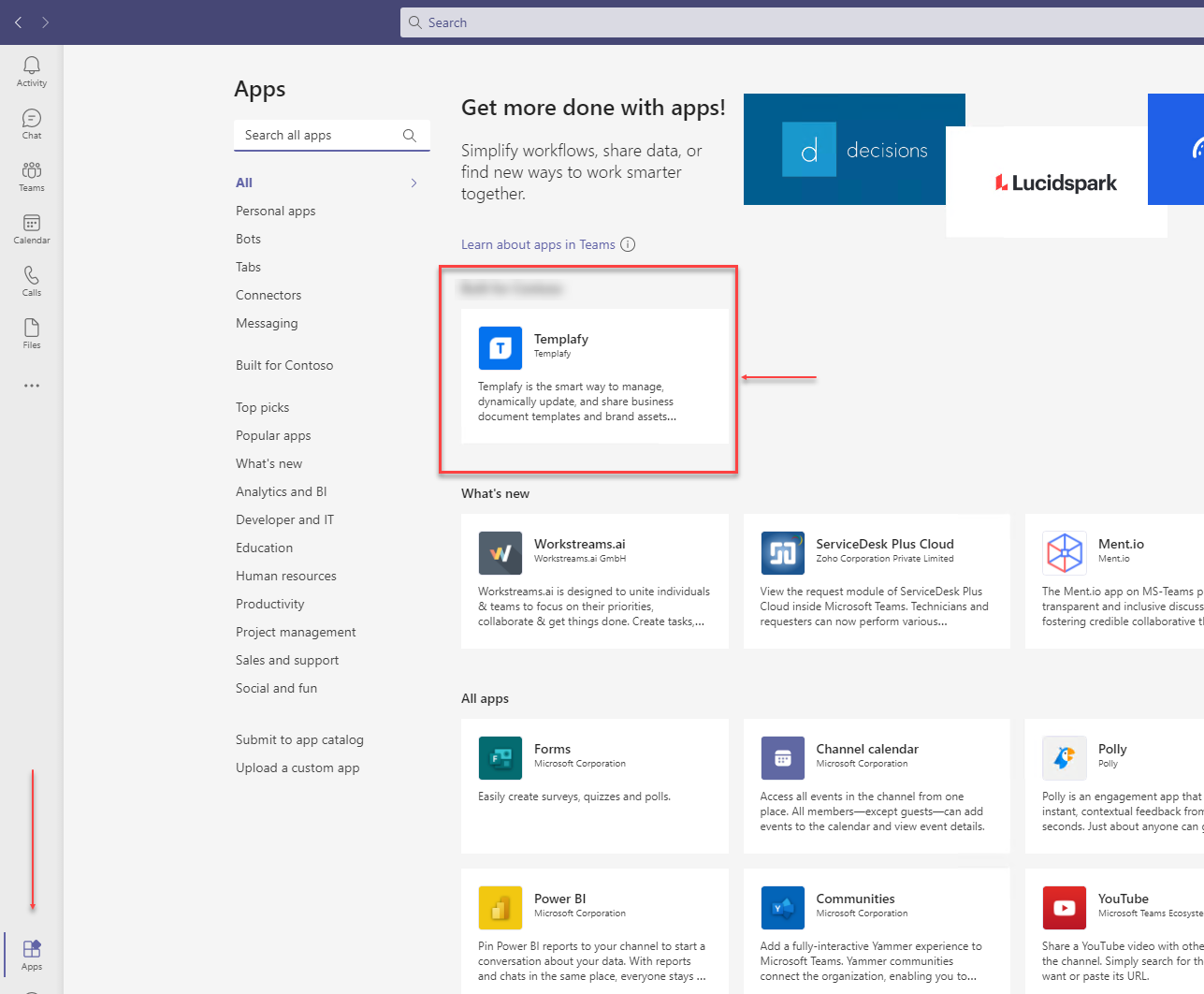Open Productivity category
The image size is (1204, 994).
pyautogui.click(x=269, y=604)
